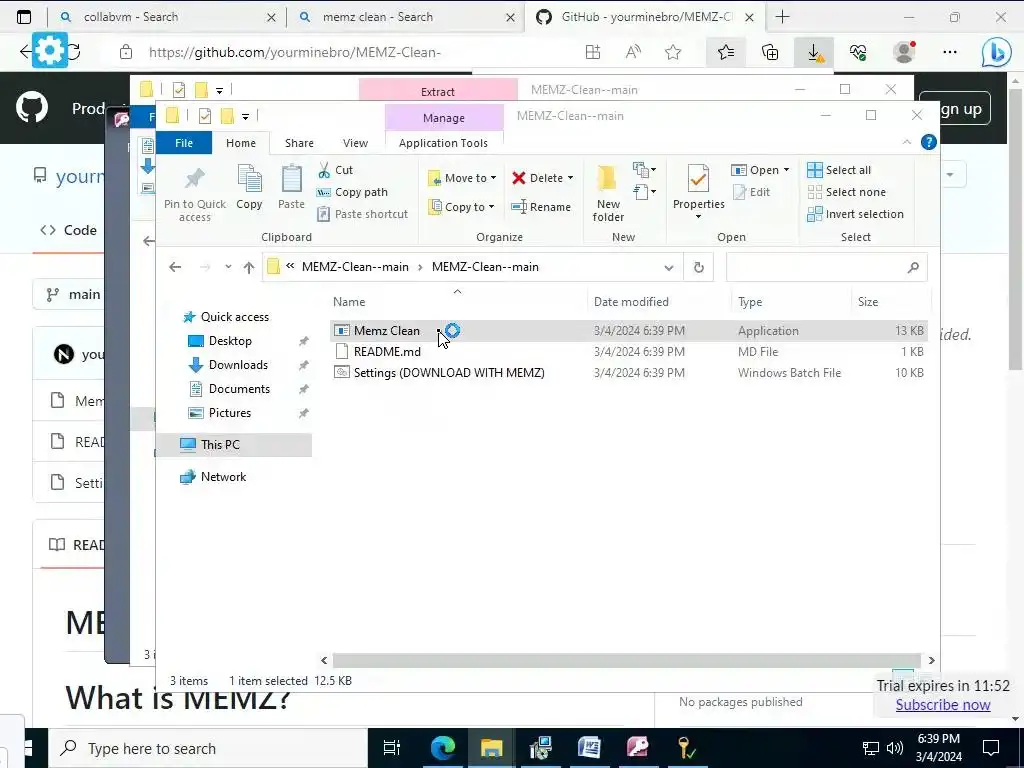Click the Copy ribbon button
This screenshot has height=768, width=1024.
249,188
